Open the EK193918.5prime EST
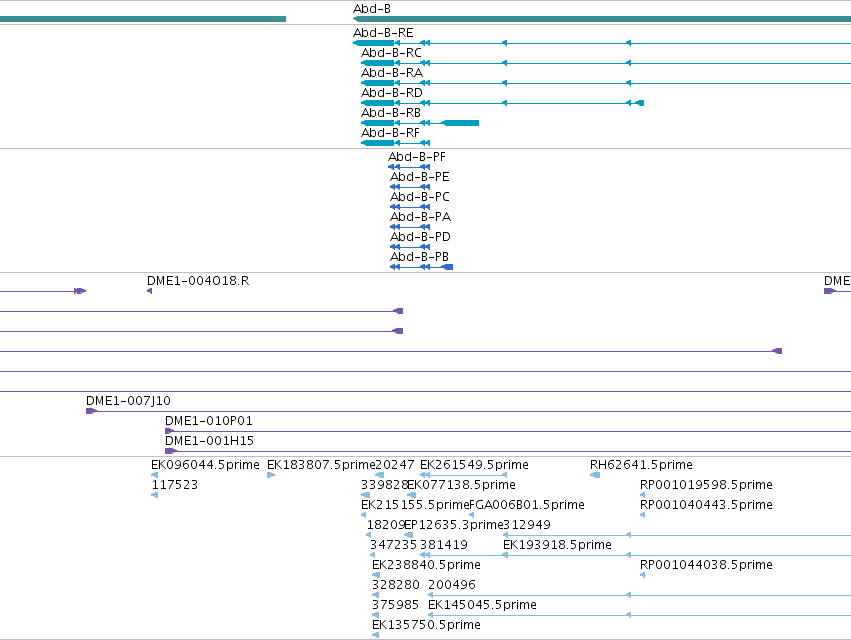 tap(557, 545)
